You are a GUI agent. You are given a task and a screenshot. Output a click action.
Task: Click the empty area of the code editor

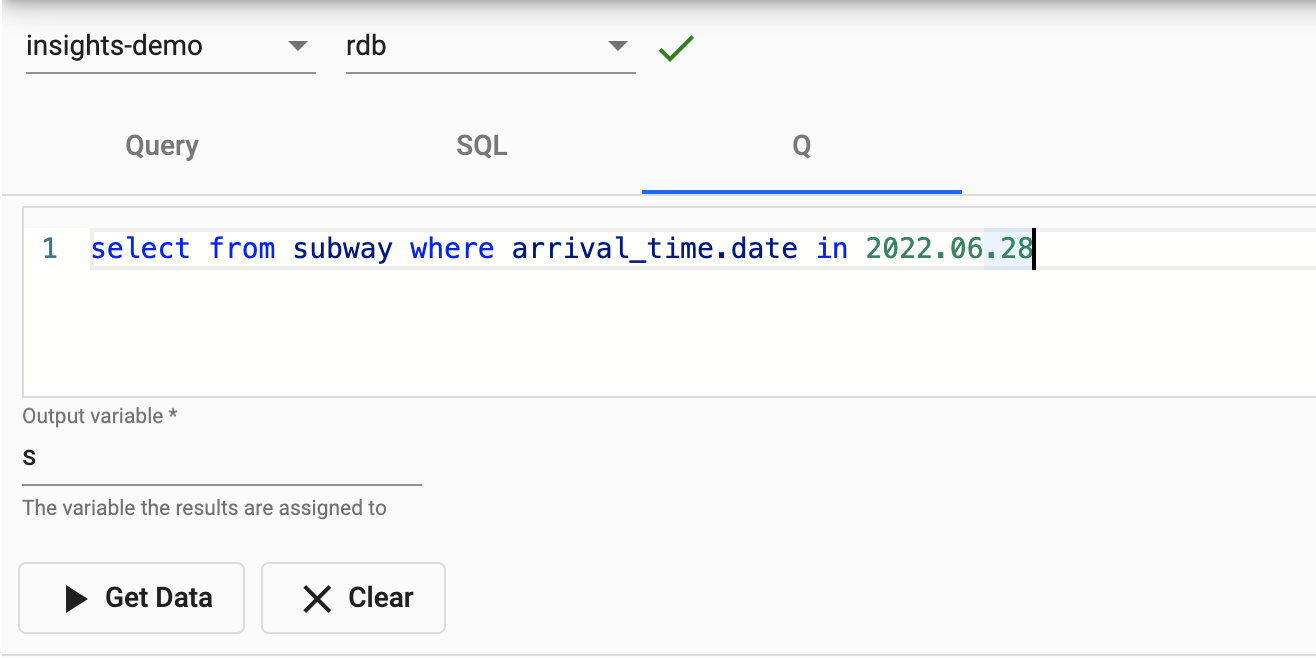click(668, 332)
